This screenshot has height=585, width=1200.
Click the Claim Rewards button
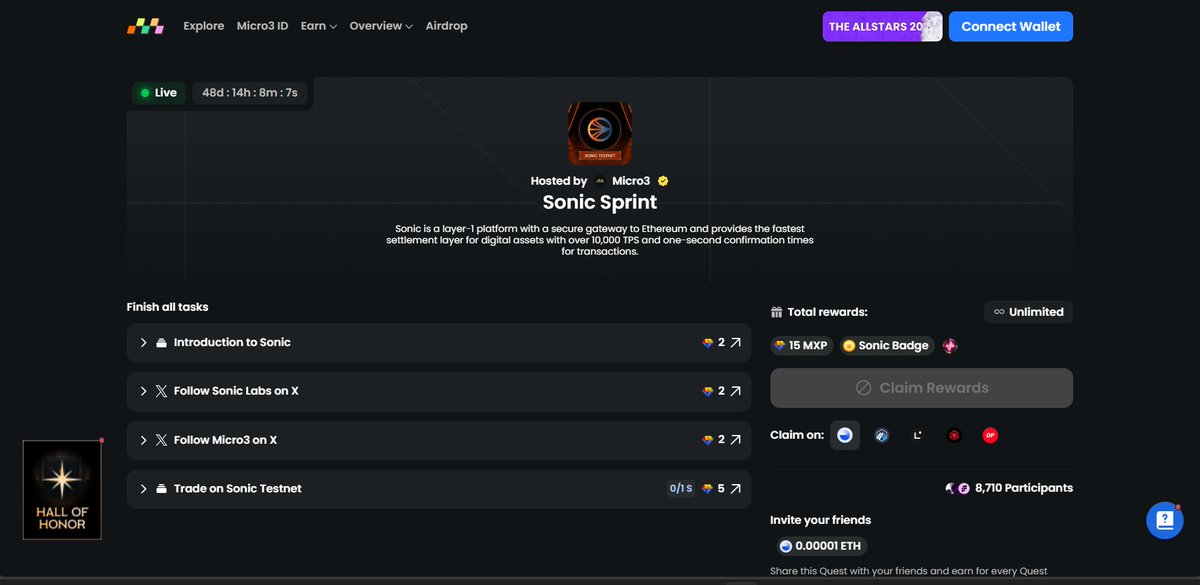[x=921, y=388]
